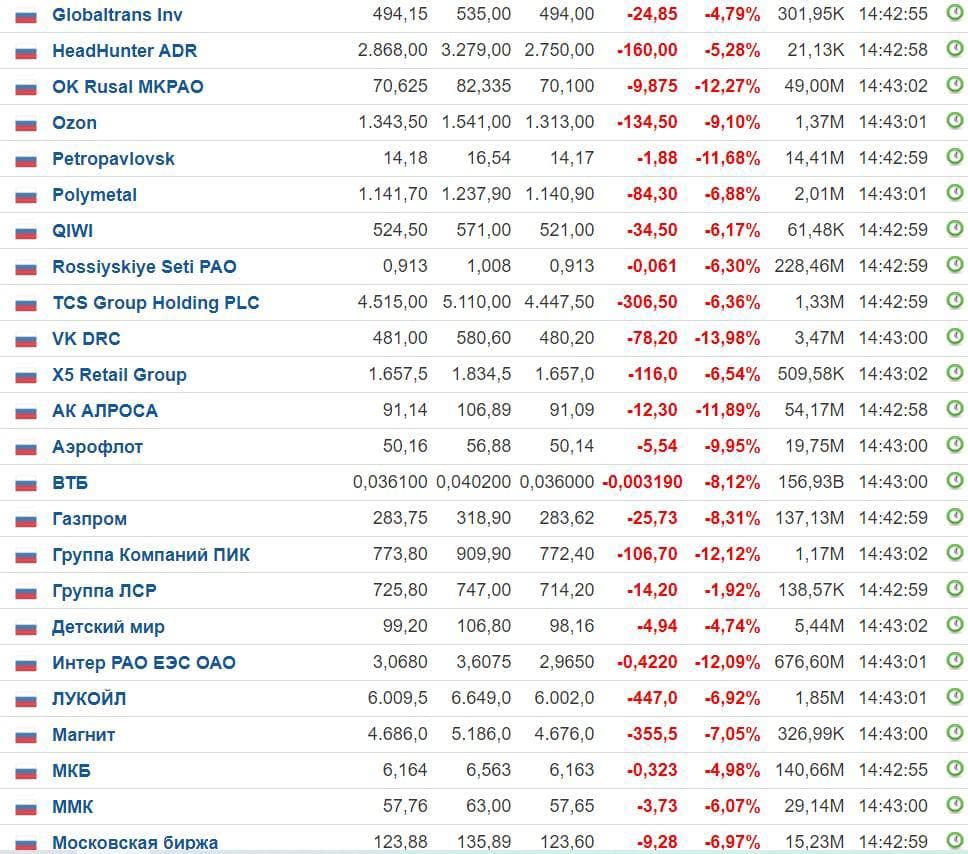
Task: Click the clock icon next to Ozon
Action: tap(955, 120)
